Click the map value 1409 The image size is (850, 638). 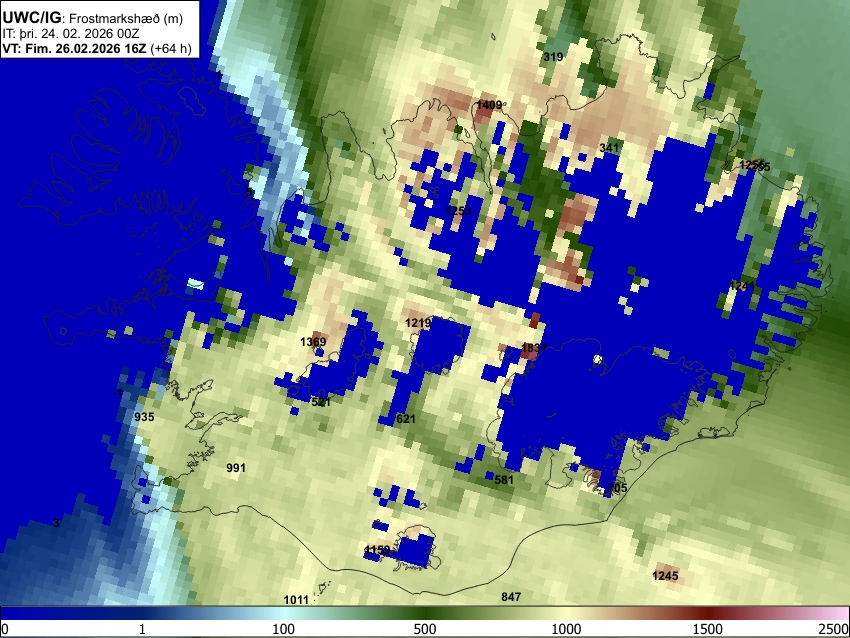click(489, 105)
